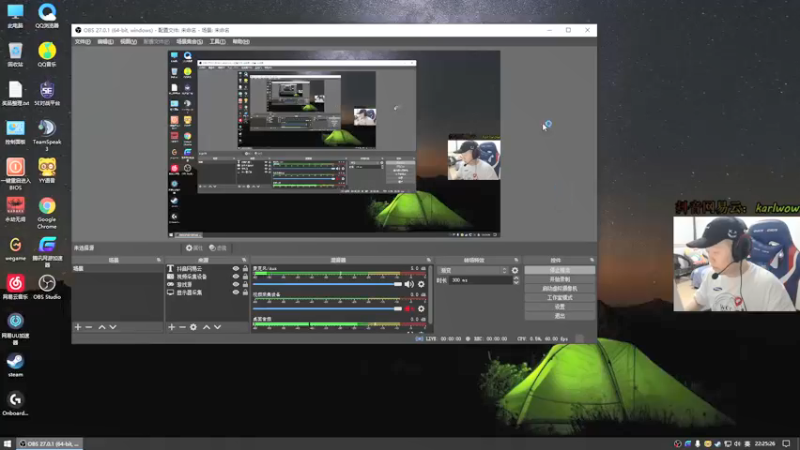The width and height of the screenshot is (800, 450).
Task: Open the 工具 menu
Action: point(217,42)
